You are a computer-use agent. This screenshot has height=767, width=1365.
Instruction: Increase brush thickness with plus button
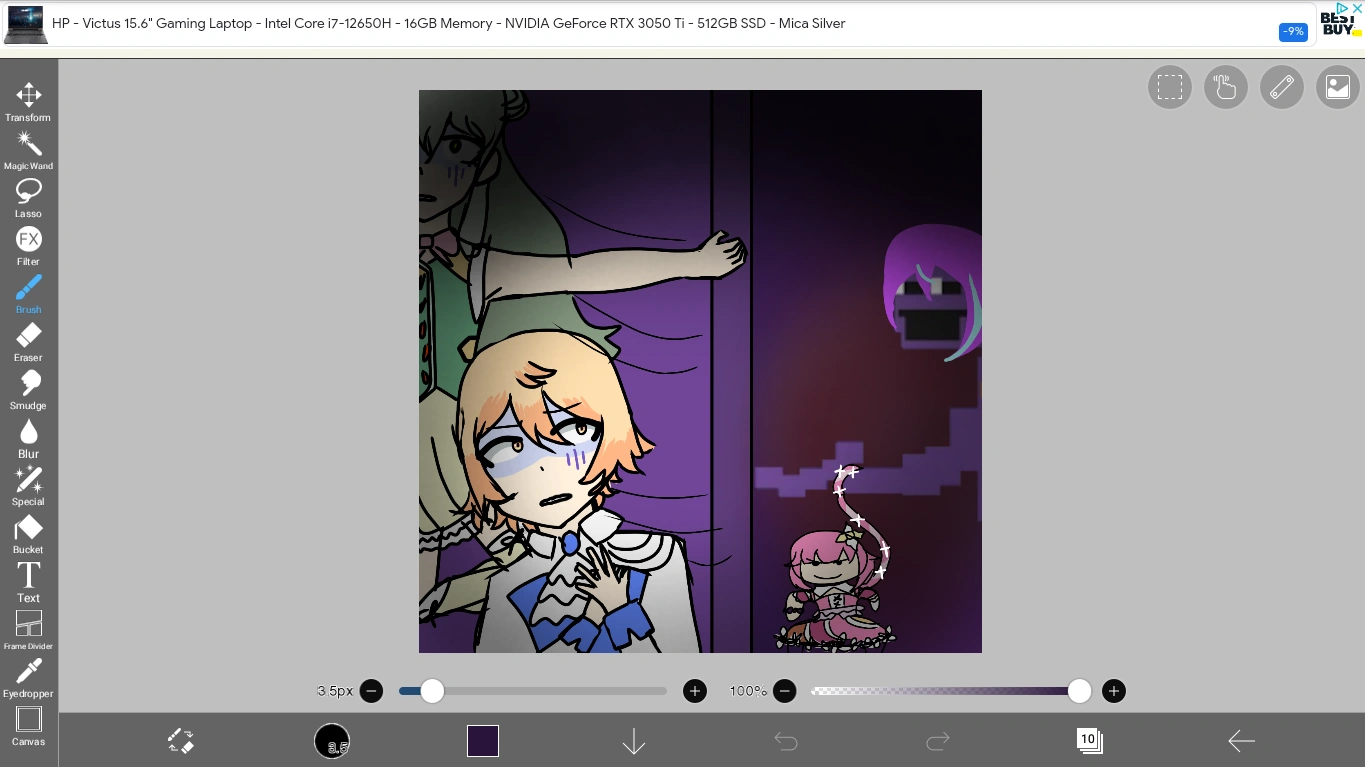tap(695, 691)
